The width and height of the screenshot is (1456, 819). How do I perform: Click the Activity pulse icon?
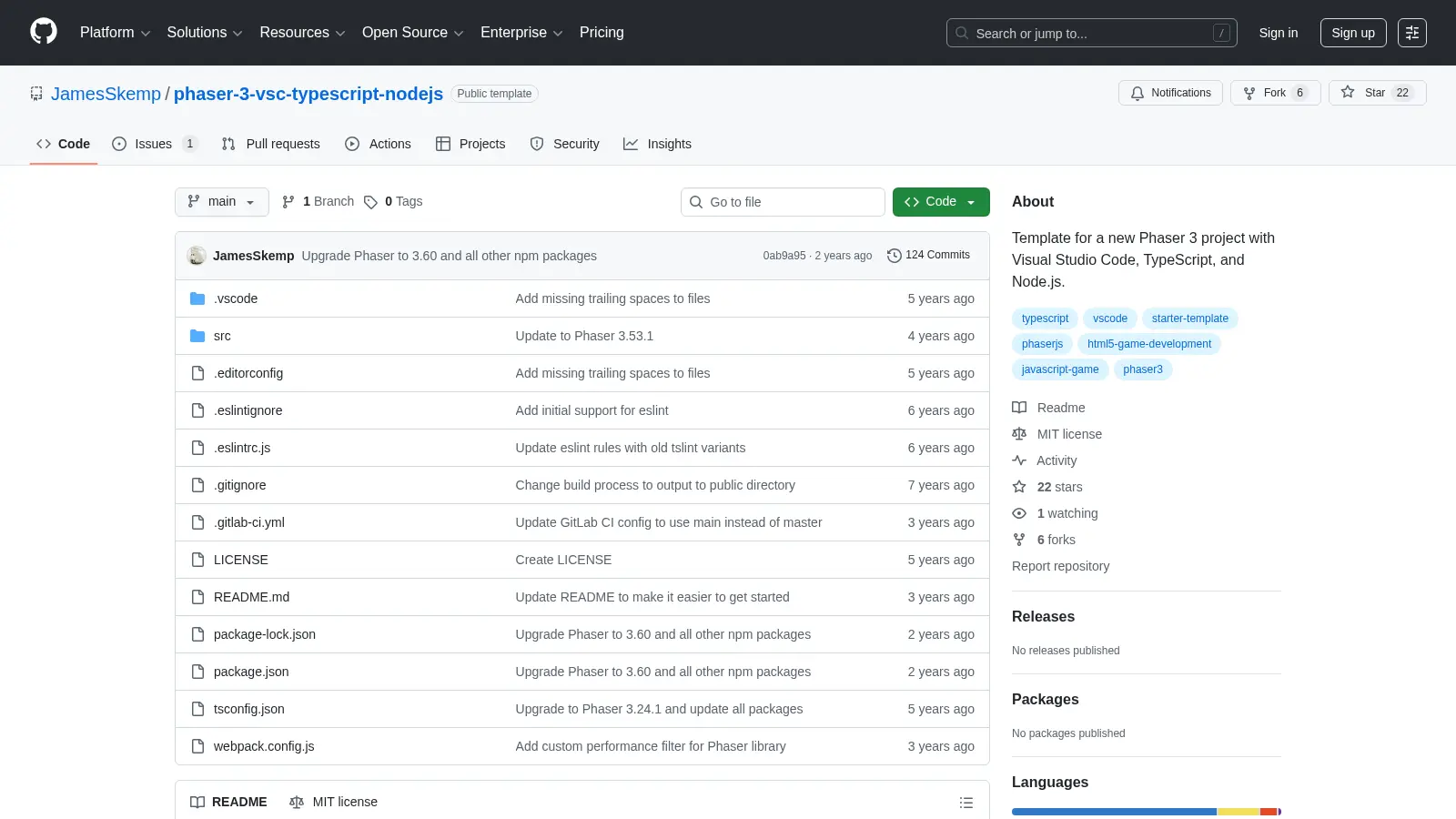pyautogui.click(x=1019, y=460)
